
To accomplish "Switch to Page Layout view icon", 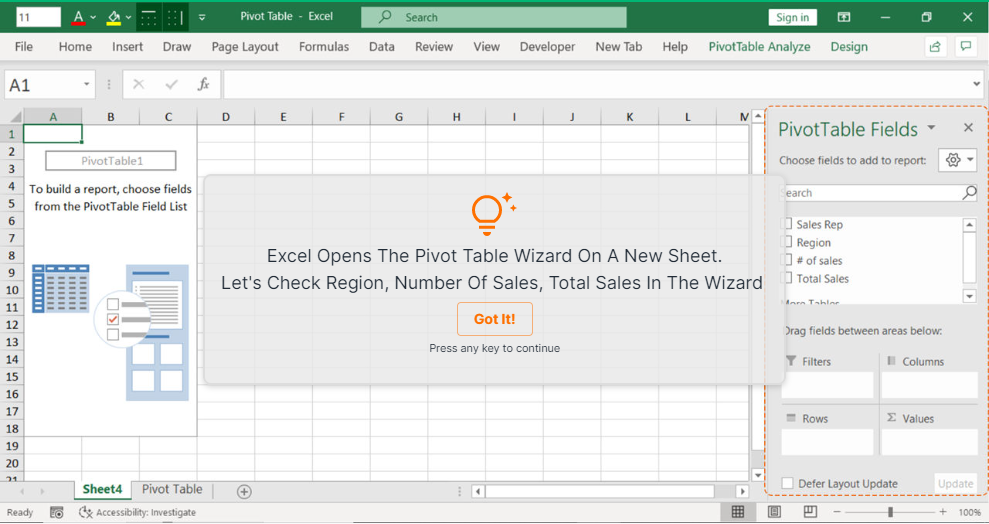I will pos(775,512).
